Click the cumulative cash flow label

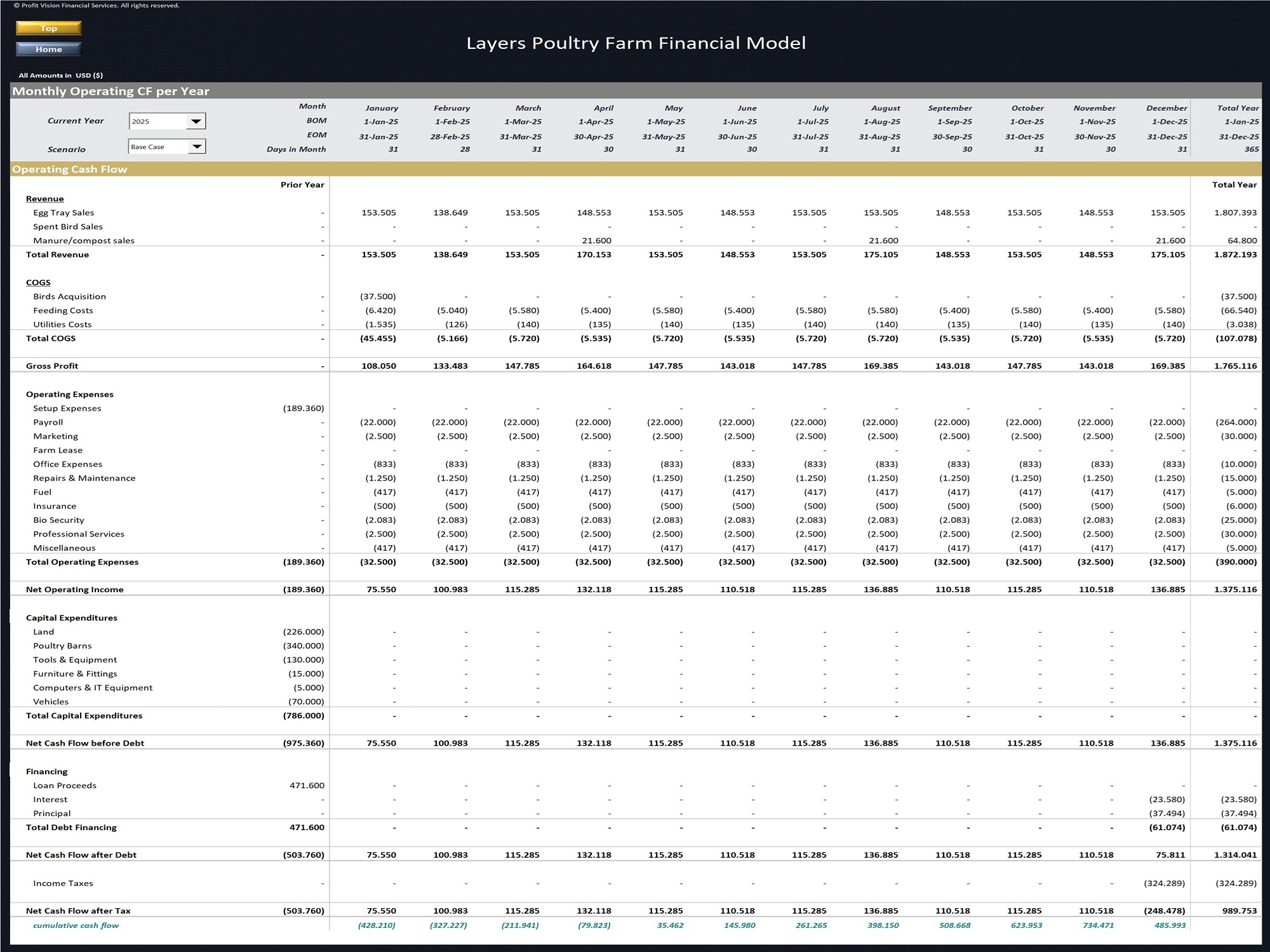(76, 925)
